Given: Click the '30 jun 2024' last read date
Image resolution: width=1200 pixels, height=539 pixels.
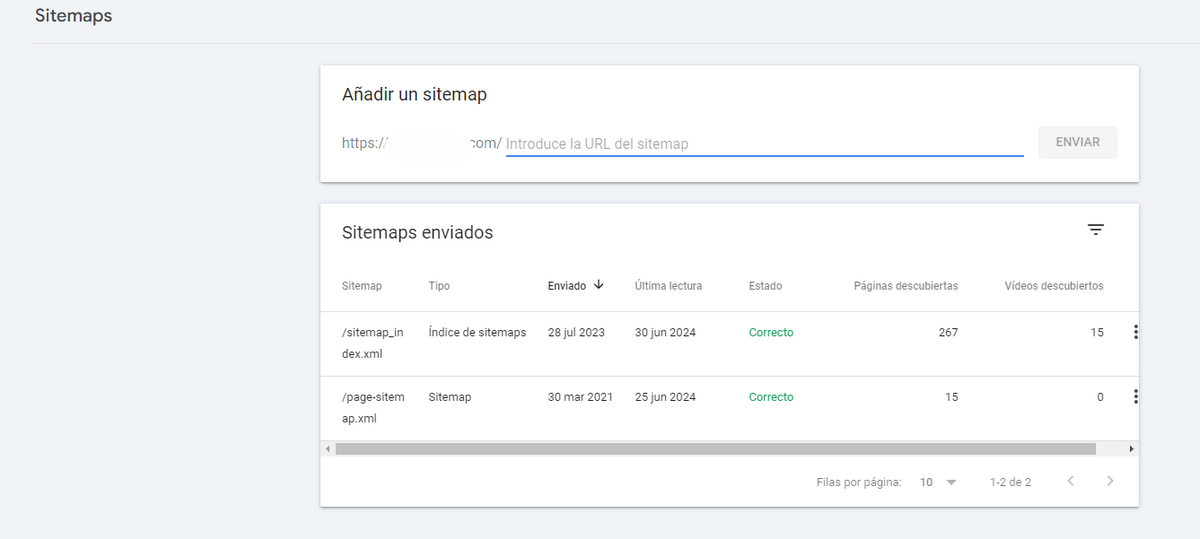Looking at the screenshot, I should point(665,333).
